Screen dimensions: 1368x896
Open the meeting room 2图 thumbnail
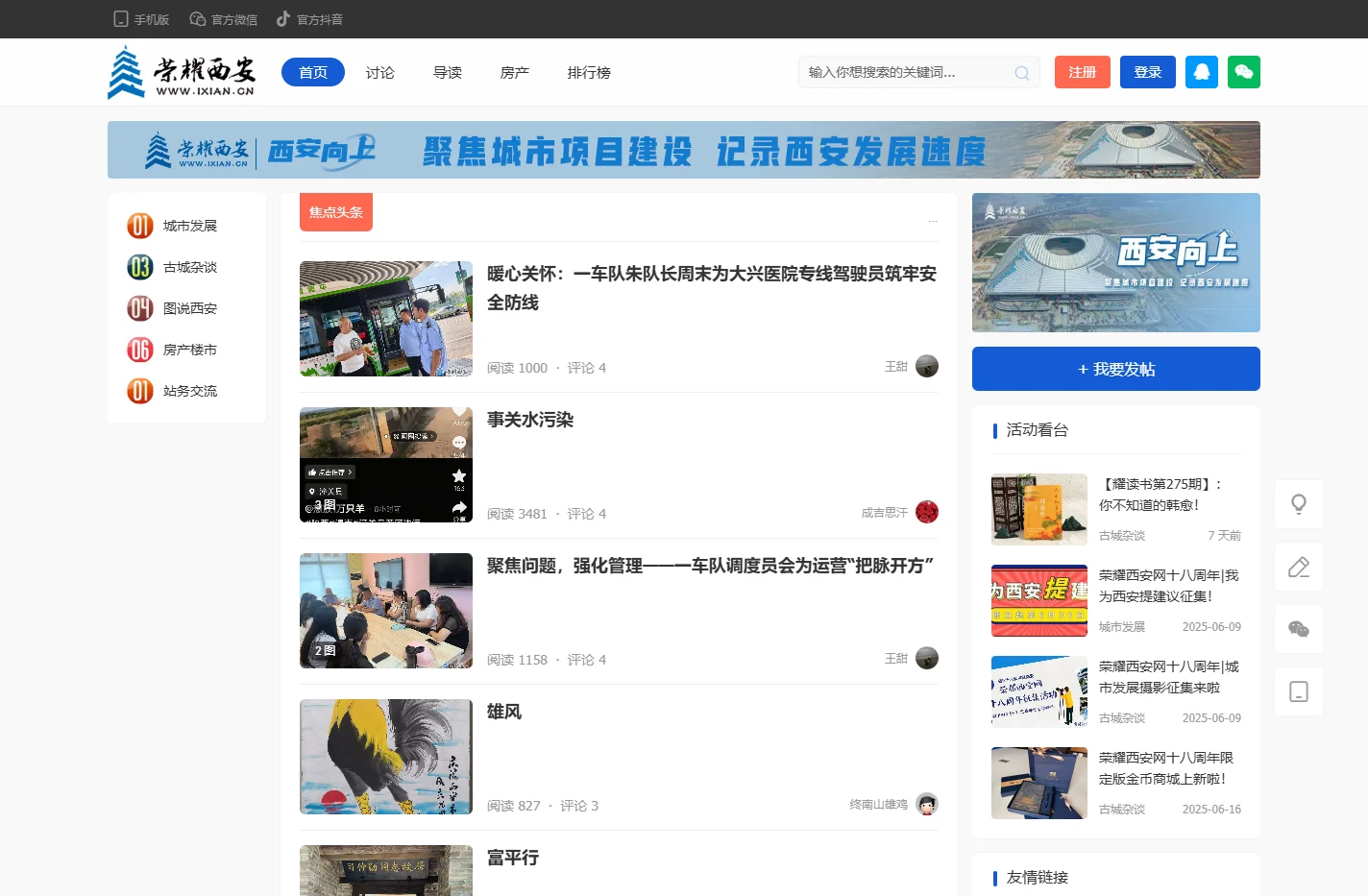pos(386,611)
